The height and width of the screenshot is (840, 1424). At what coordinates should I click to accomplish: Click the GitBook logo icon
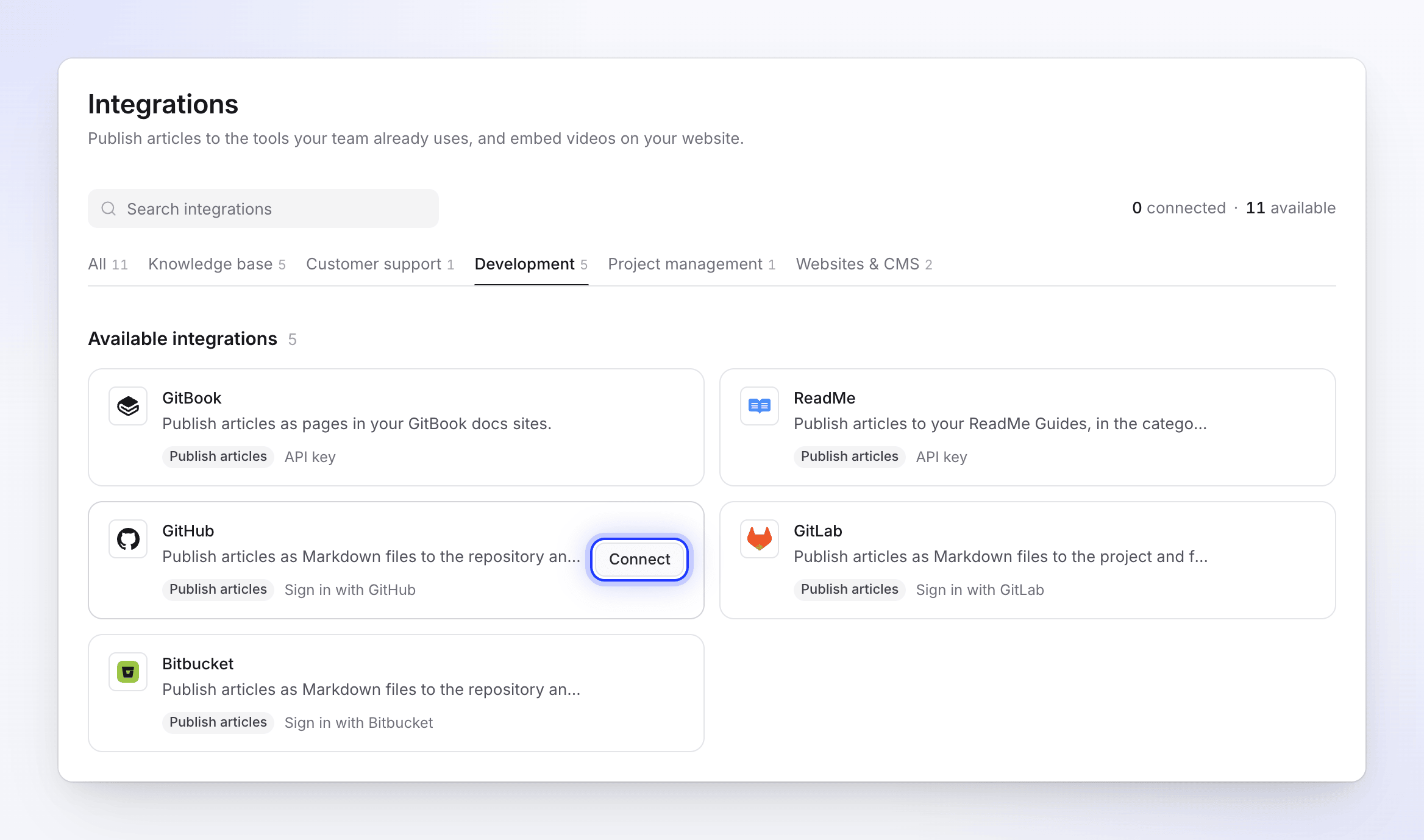coord(128,406)
